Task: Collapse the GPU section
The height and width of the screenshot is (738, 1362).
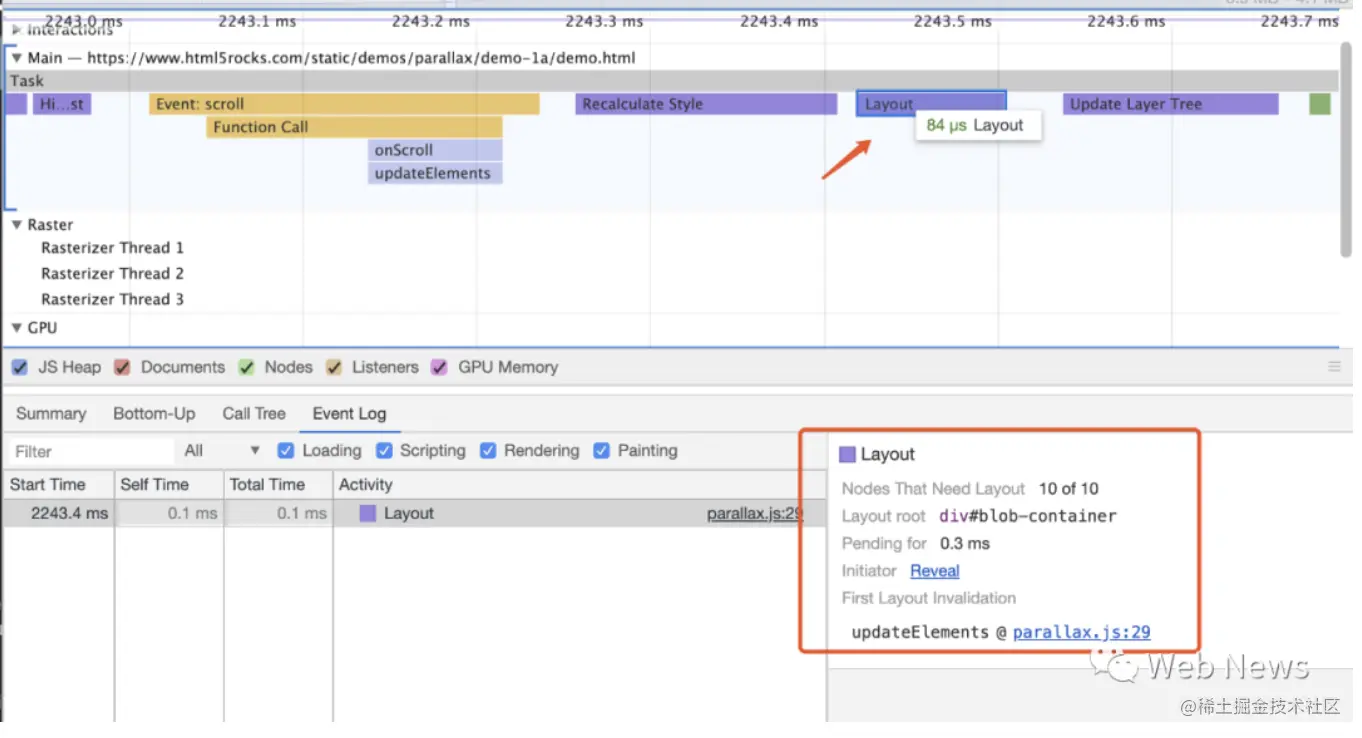Action: coord(17,328)
